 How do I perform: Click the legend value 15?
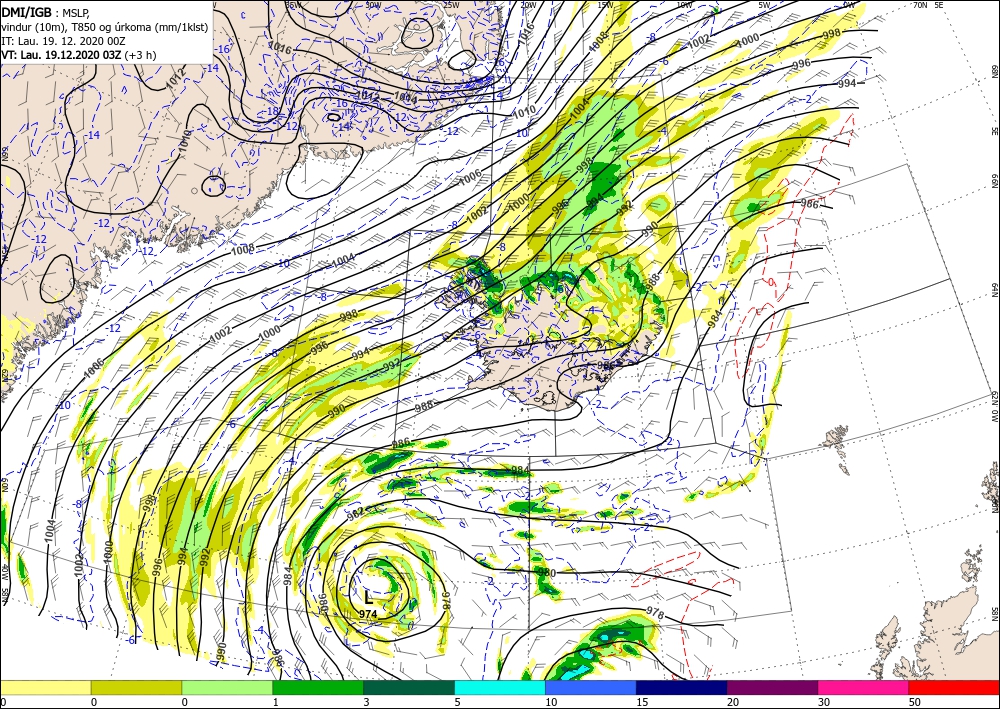642,702
